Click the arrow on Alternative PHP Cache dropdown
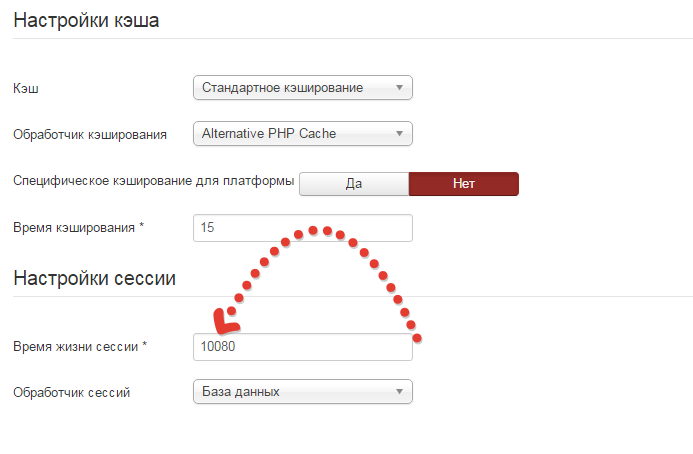The width and height of the screenshot is (693, 454). (x=399, y=133)
